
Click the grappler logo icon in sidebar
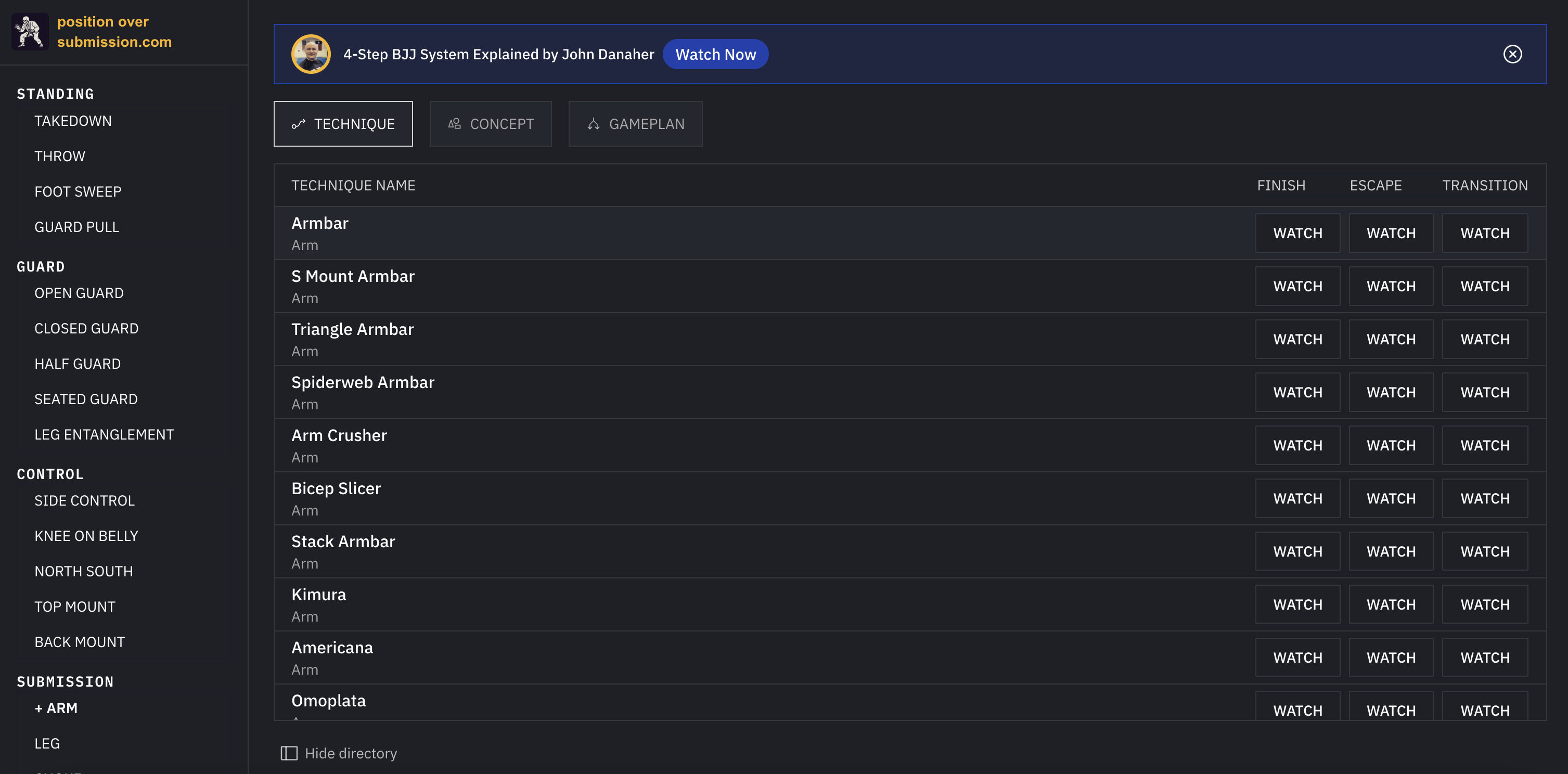[x=30, y=32]
